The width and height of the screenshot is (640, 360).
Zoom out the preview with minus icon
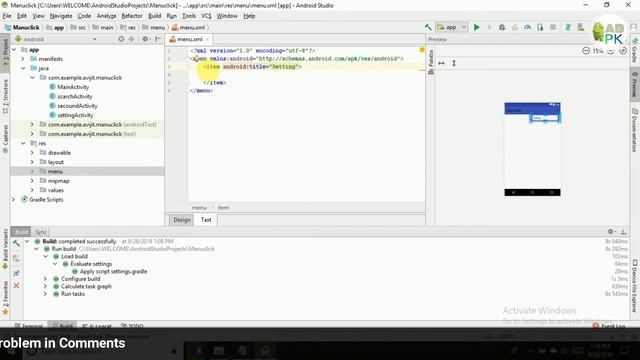point(586,51)
